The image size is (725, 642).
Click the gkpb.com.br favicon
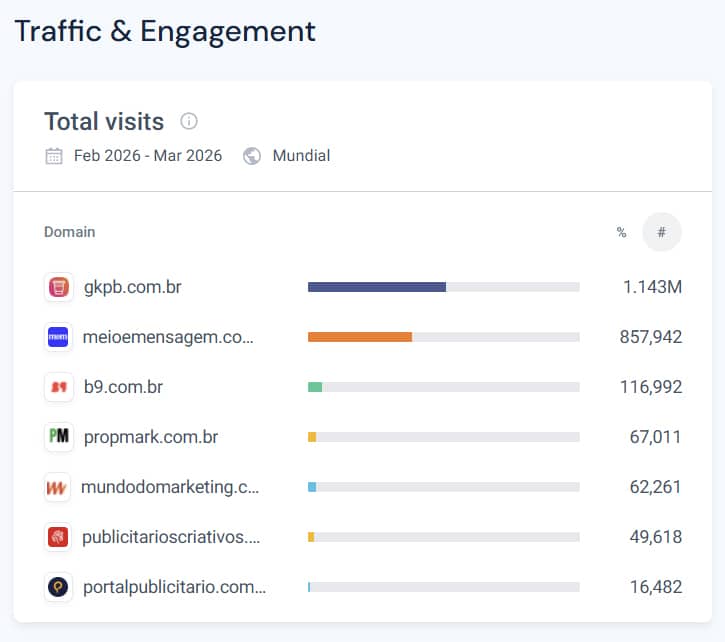click(59, 287)
